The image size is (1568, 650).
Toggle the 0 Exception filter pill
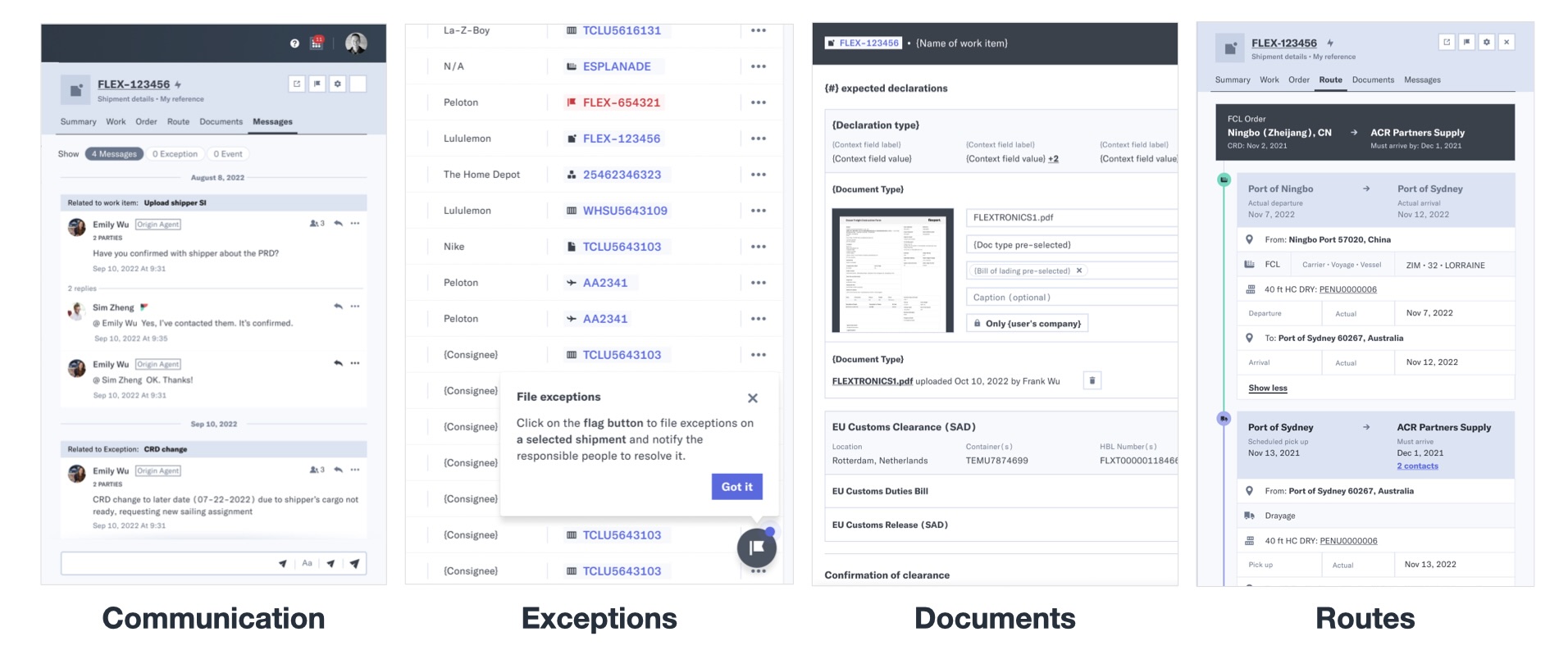175,154
